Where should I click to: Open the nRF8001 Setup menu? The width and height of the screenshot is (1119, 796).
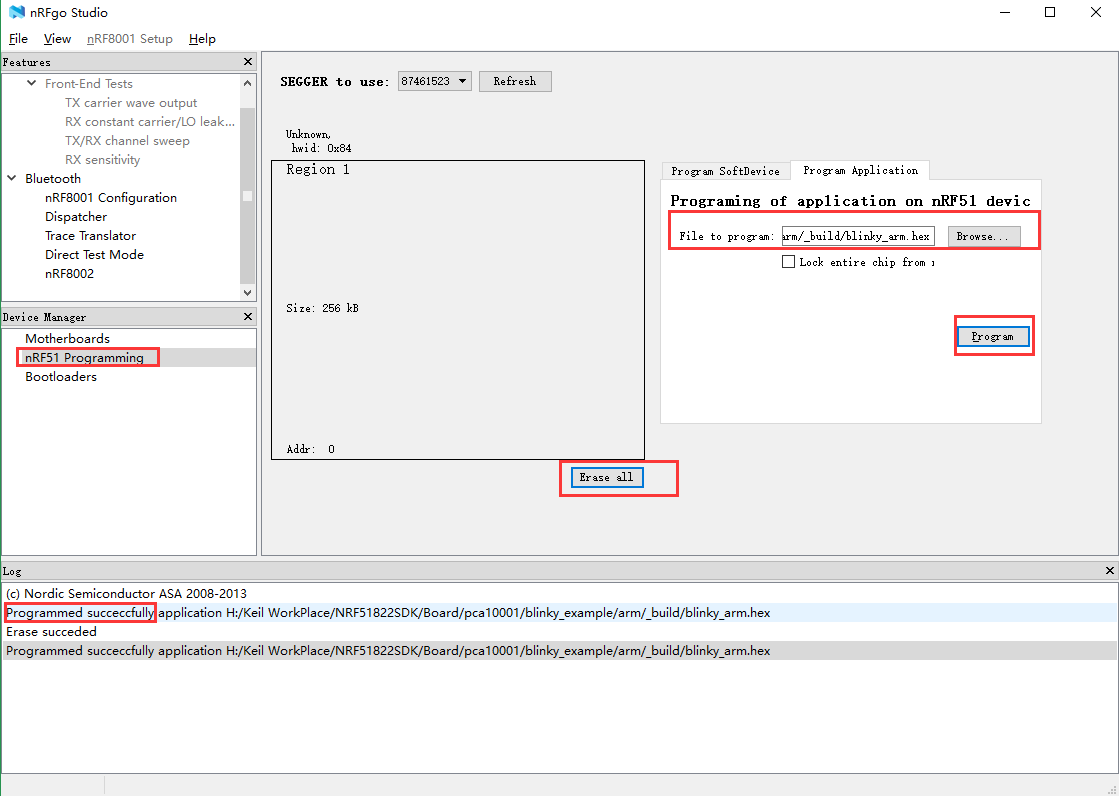point(130,39)
